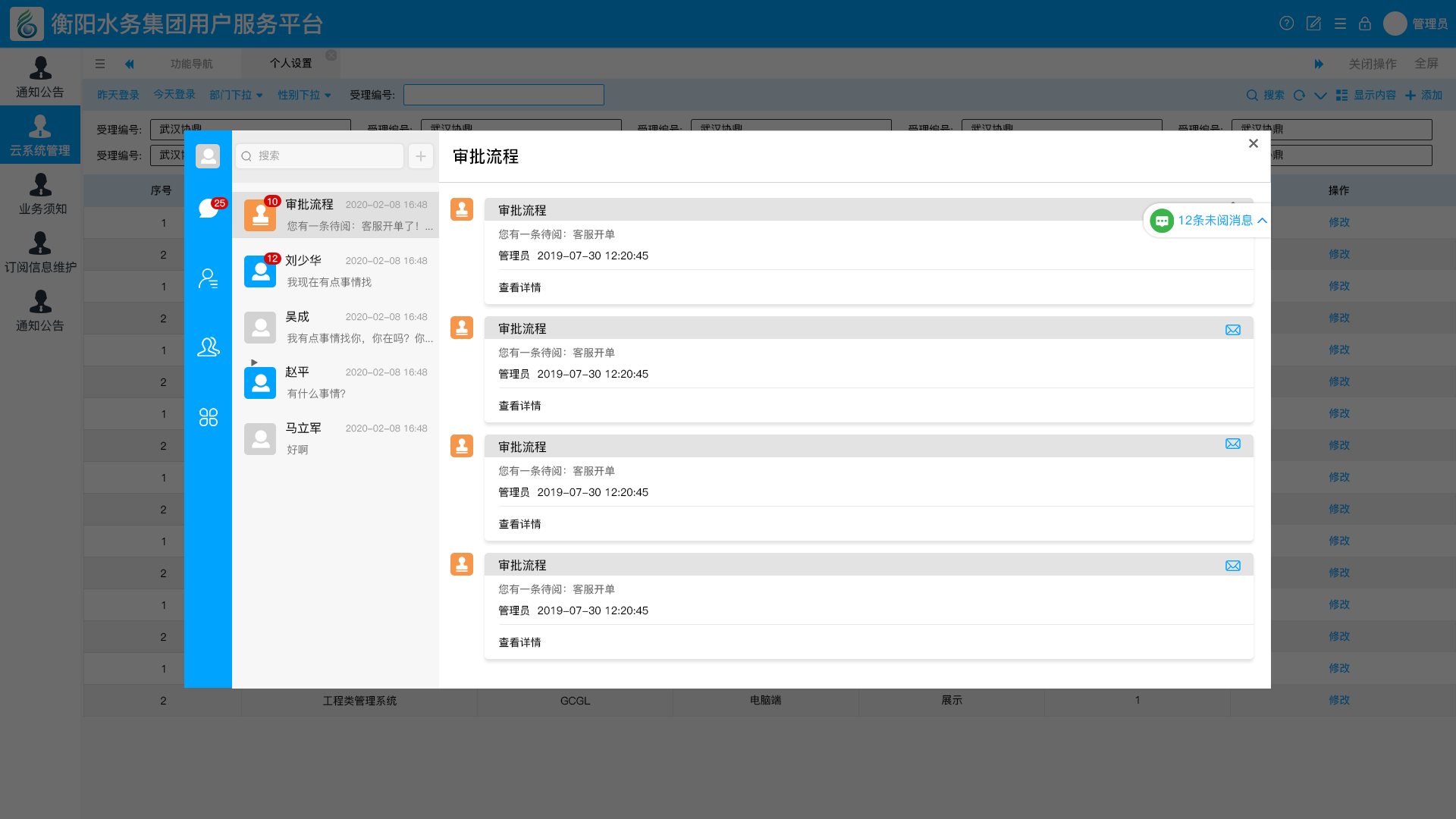Click the plus button next to chat search
Viewport: 1456px width, 819px height.
[421, 155]
